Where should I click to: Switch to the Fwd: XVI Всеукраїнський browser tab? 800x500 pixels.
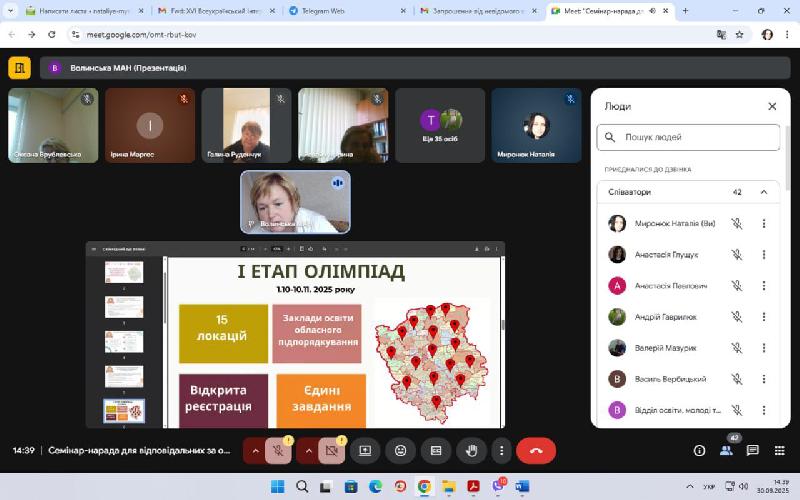(210, 11)
